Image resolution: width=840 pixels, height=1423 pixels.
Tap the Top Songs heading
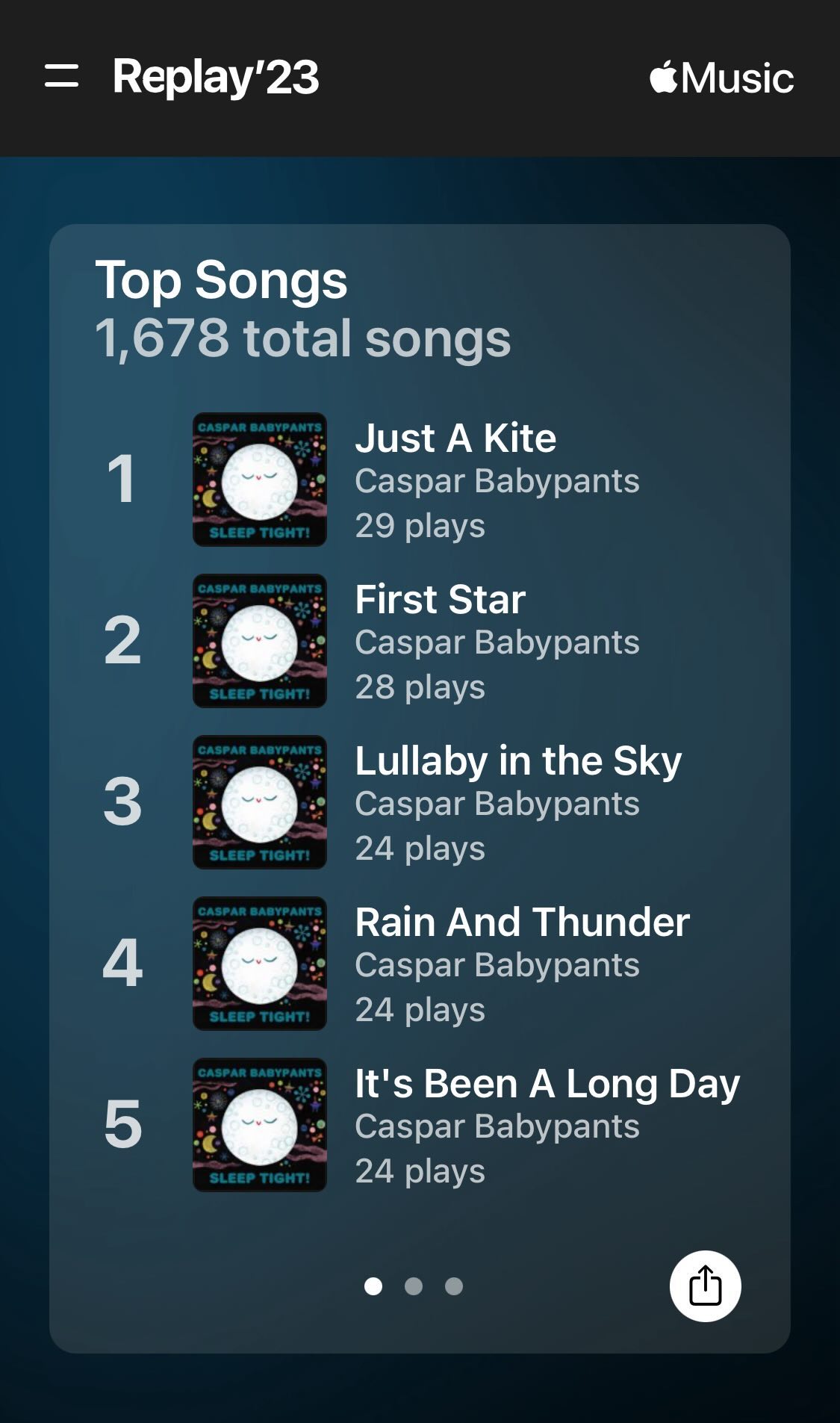[x=221, y=280]
